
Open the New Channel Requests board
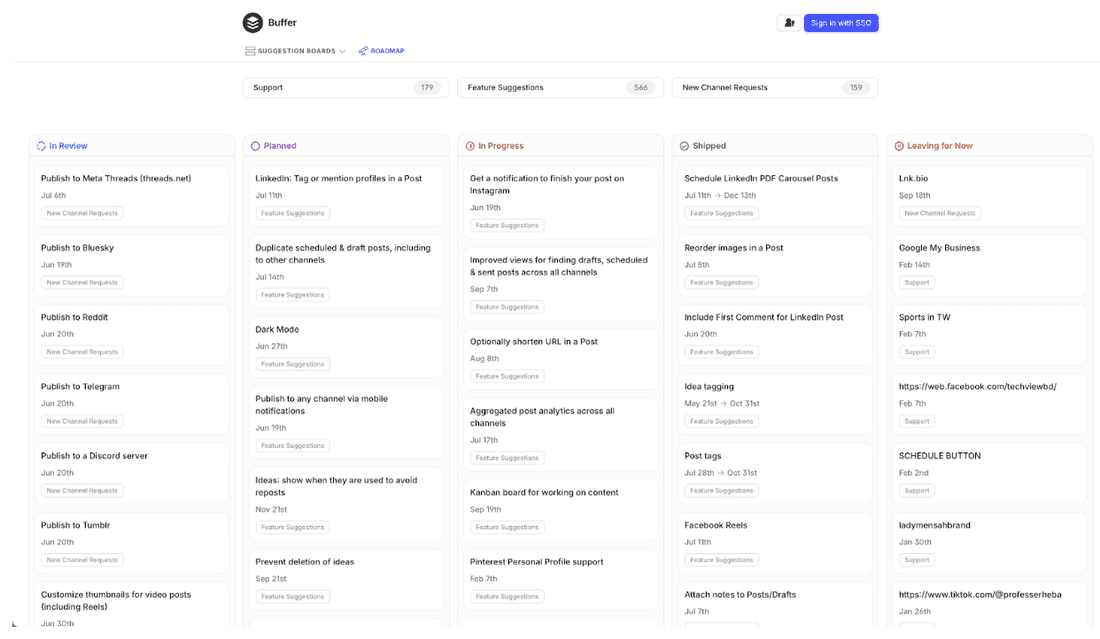(x=774, y=88)
